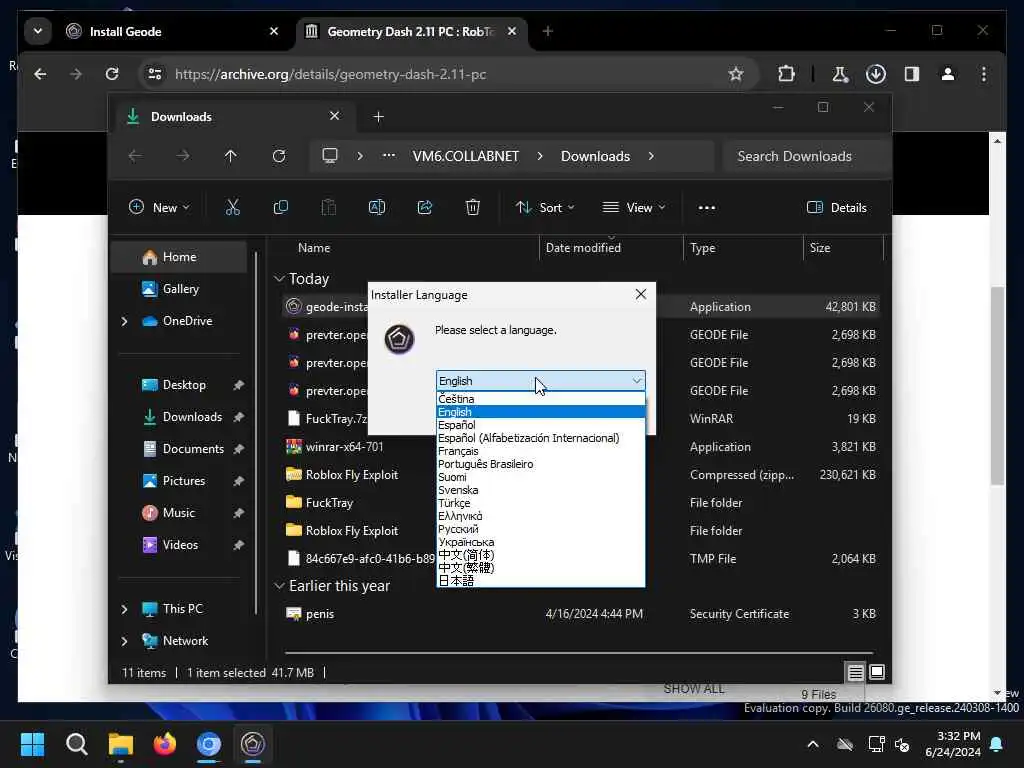
Task: Open the Sort dropdown menu
Action: pos(545,208)
